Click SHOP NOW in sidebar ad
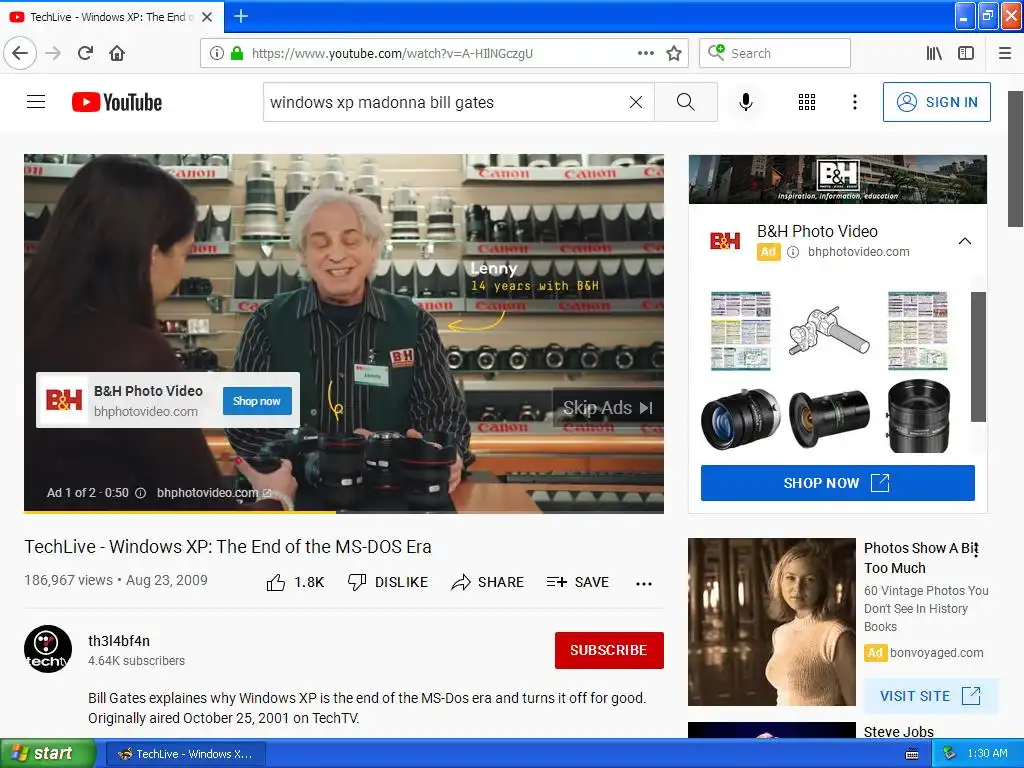 (837, 483)
